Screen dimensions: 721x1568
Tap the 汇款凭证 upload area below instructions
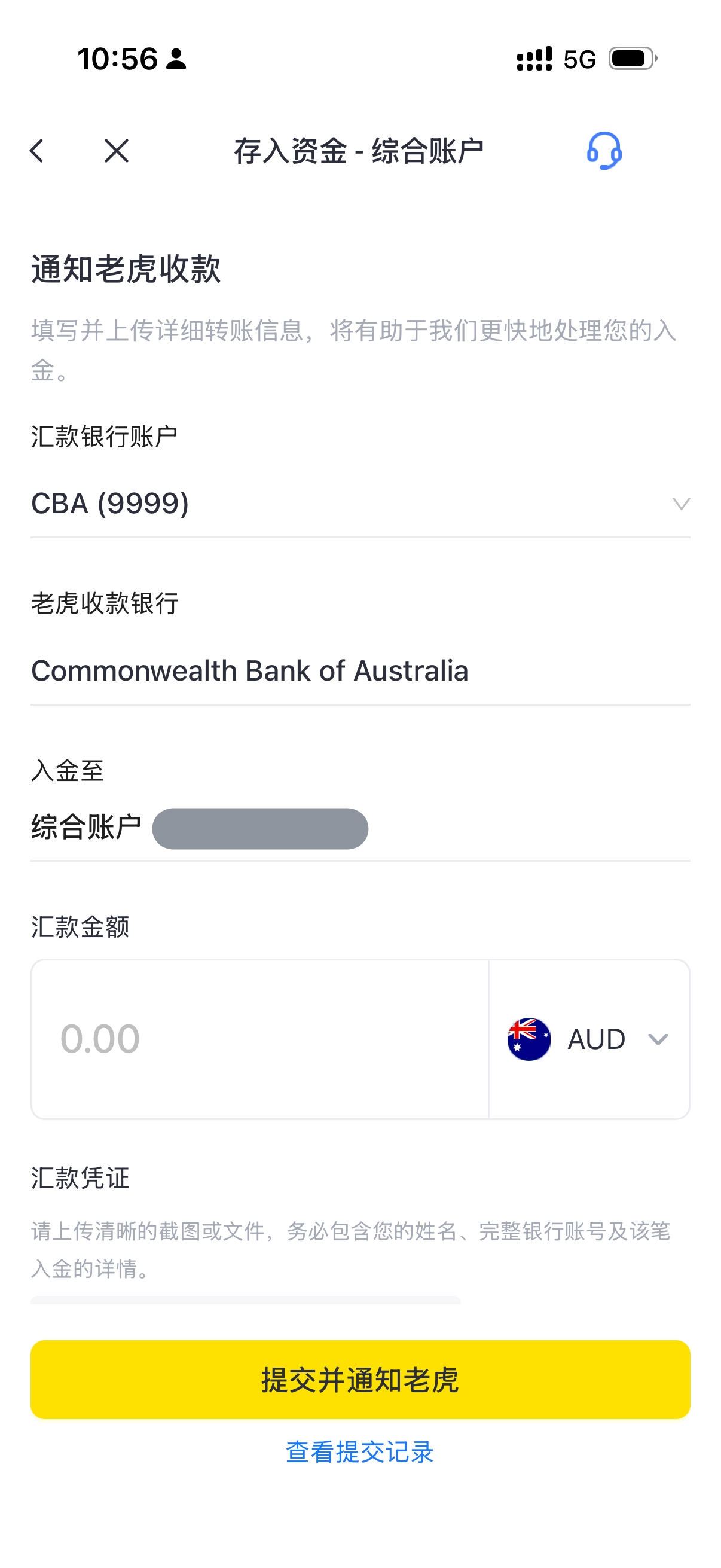point(246,1299)
